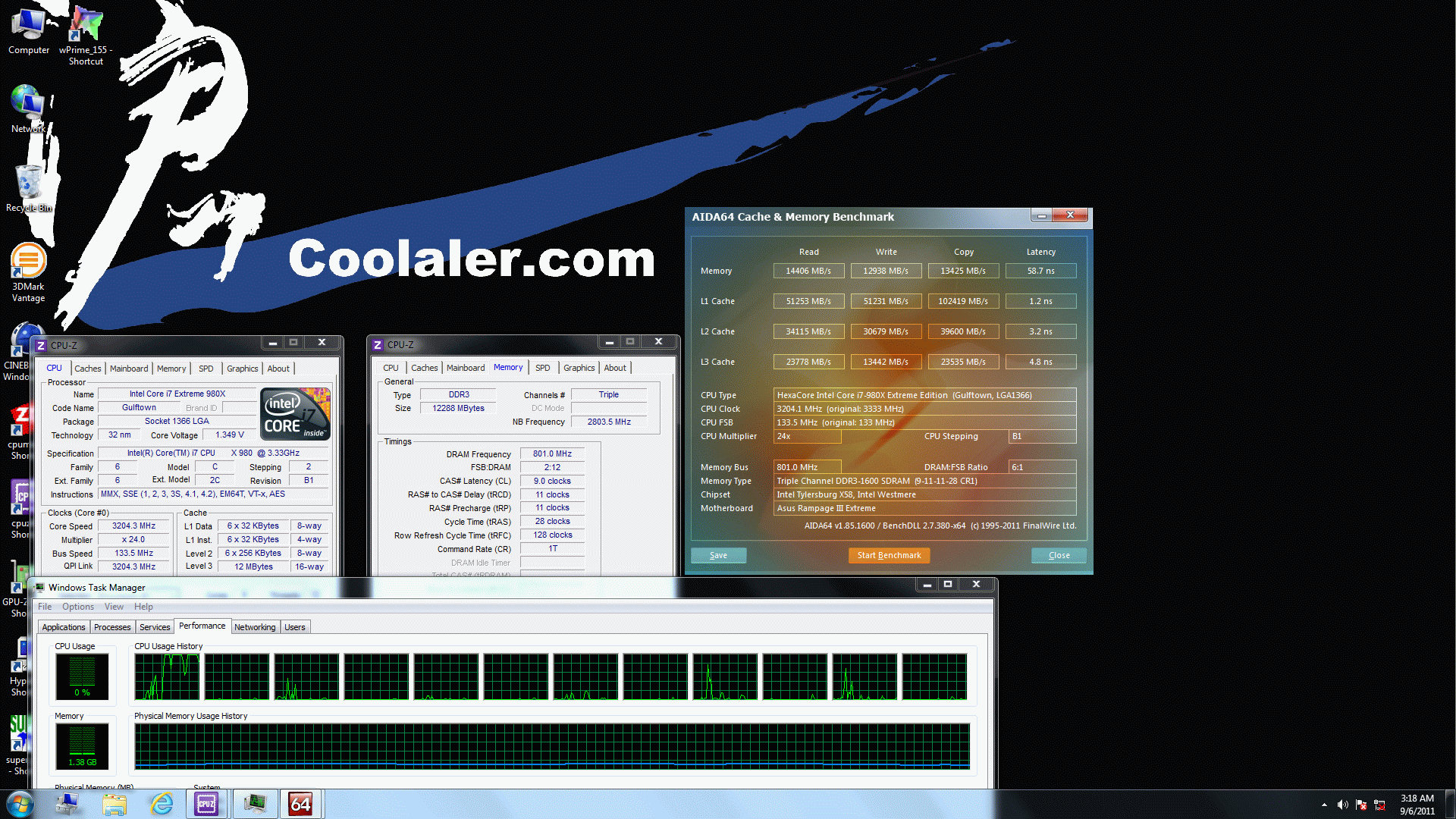Open the Task Manager View menu
Image resolution: width=1456 pixels, height=819 pixels.
pyautogui.click(x=114, y=607)
